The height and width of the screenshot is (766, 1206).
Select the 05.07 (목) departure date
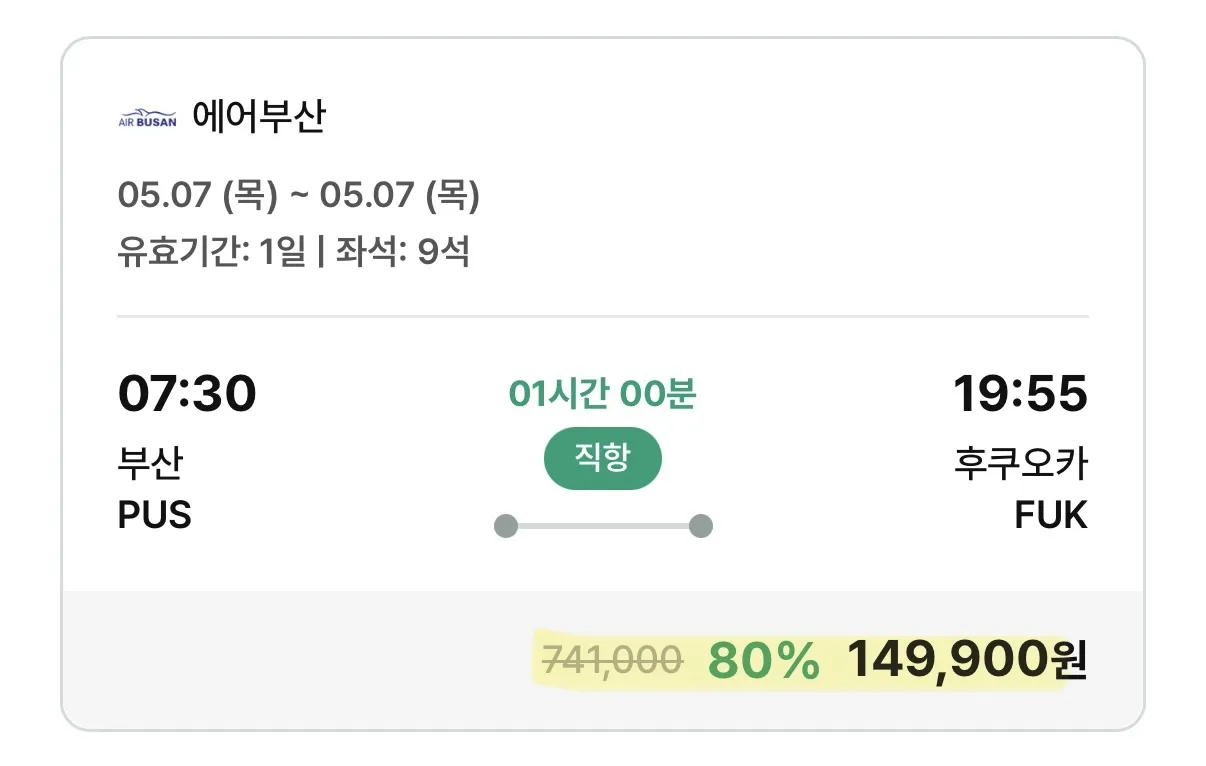point(195,196)
